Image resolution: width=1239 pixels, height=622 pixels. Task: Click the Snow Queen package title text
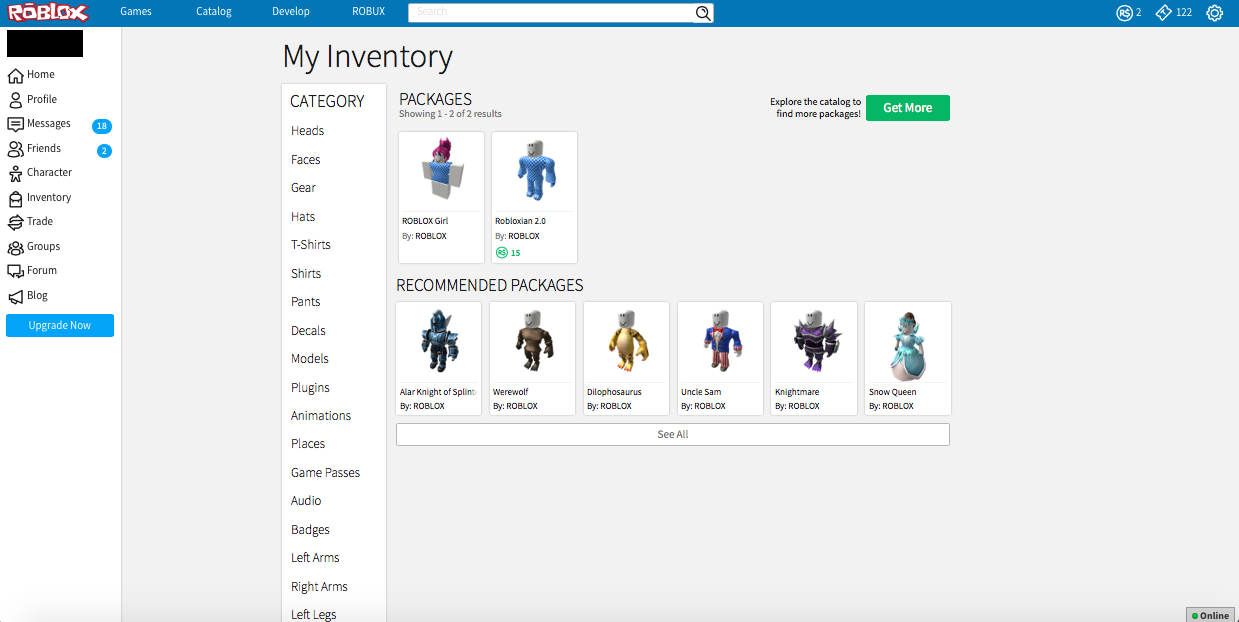pyautogui.click(x=892, y=392)
